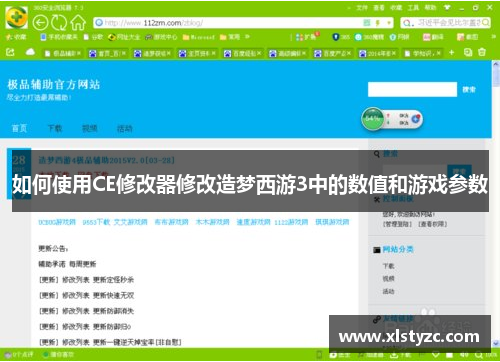Click the magnifier at search box's right end
The height and width of the screenshot is (362, 500).
pyautogui.click(x=486, y=23)
